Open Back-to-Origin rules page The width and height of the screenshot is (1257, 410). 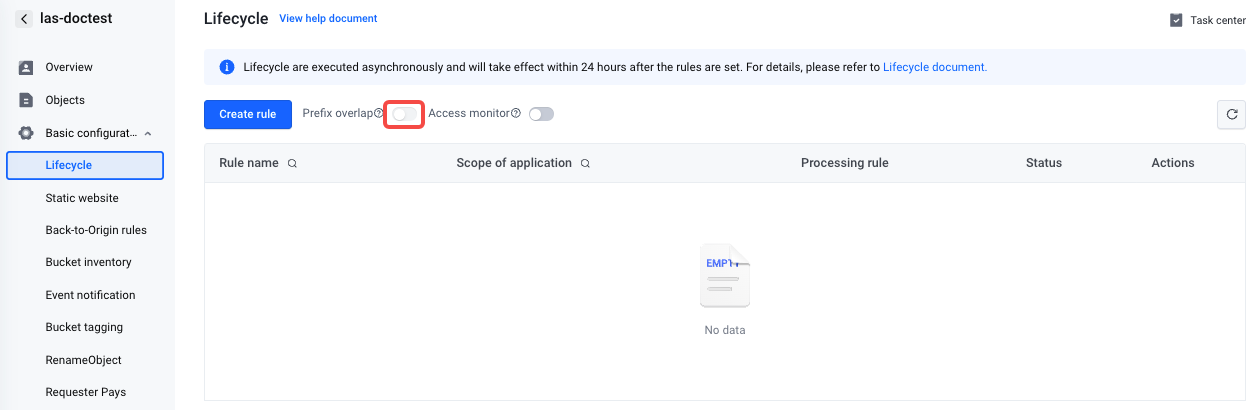[96, 230]
